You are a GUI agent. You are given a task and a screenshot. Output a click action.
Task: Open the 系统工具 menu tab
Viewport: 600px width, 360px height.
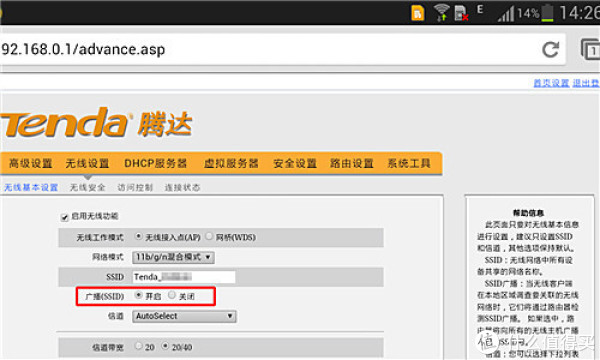pyautogui.click(x=409, y=163)
